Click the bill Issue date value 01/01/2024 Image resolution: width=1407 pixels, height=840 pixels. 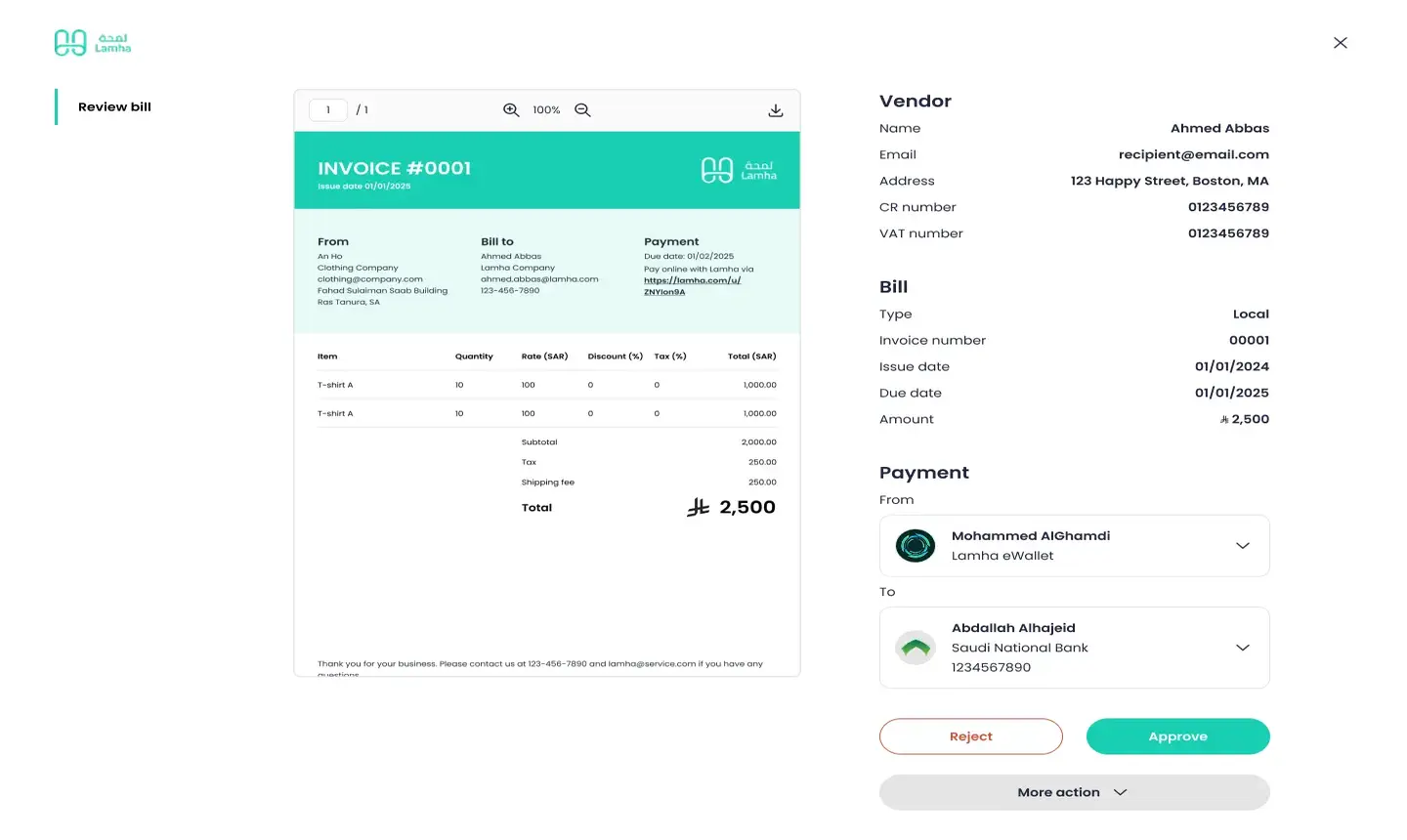point(1232,366)
